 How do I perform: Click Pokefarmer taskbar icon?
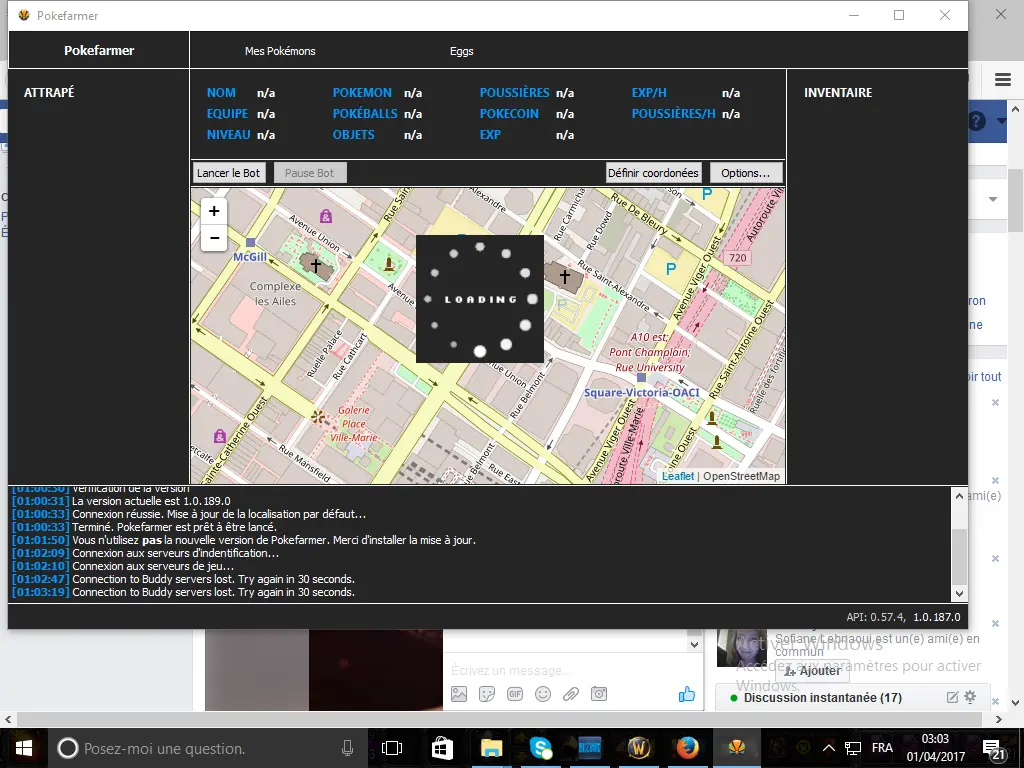tap(737, 748)
